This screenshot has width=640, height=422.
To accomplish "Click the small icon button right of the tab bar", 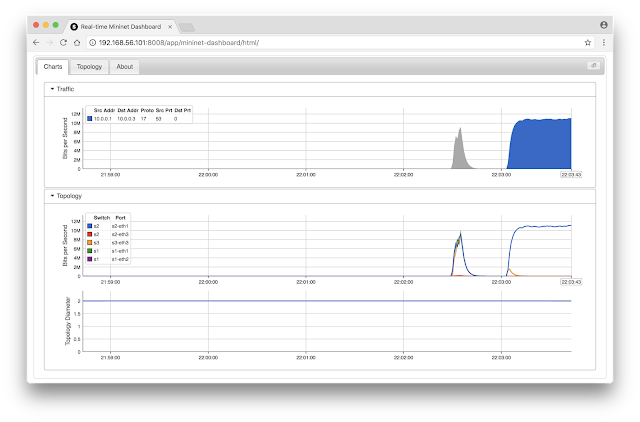I will pos(593,65).
